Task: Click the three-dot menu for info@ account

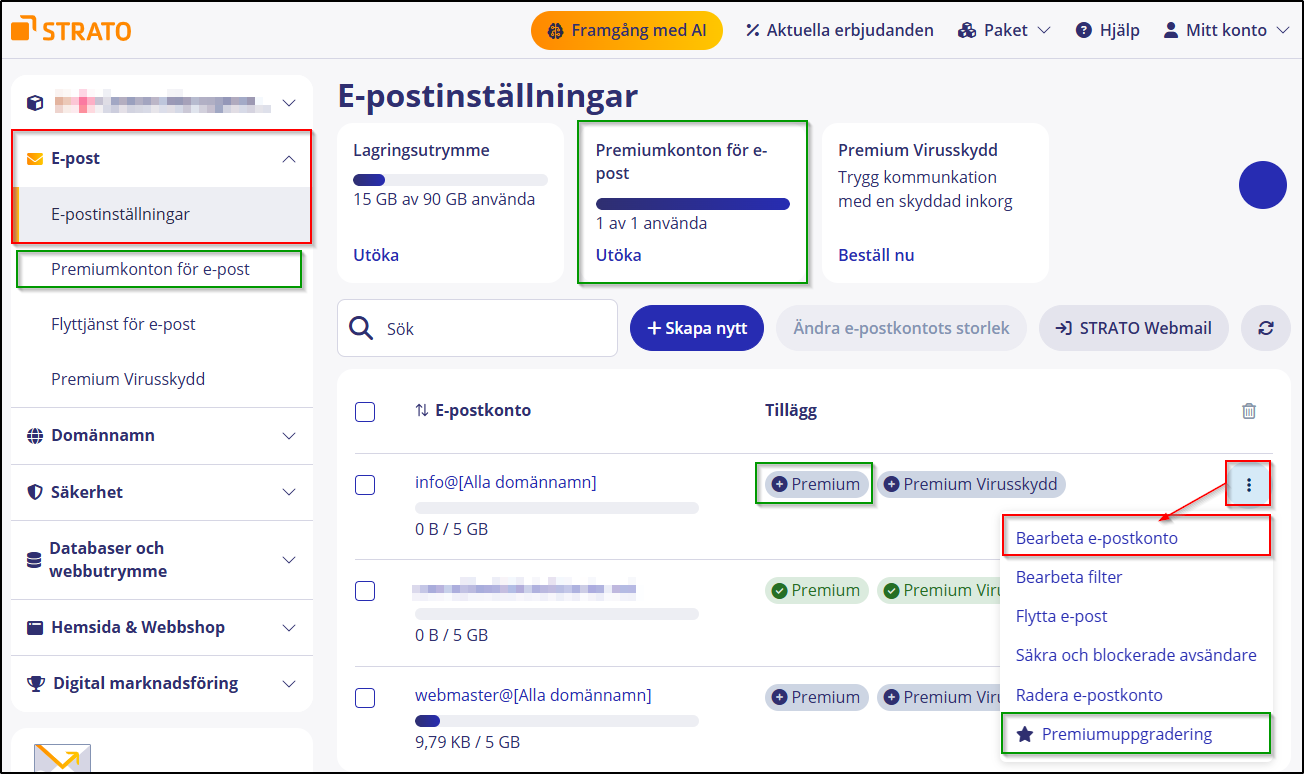Action: pos(1248,483)
